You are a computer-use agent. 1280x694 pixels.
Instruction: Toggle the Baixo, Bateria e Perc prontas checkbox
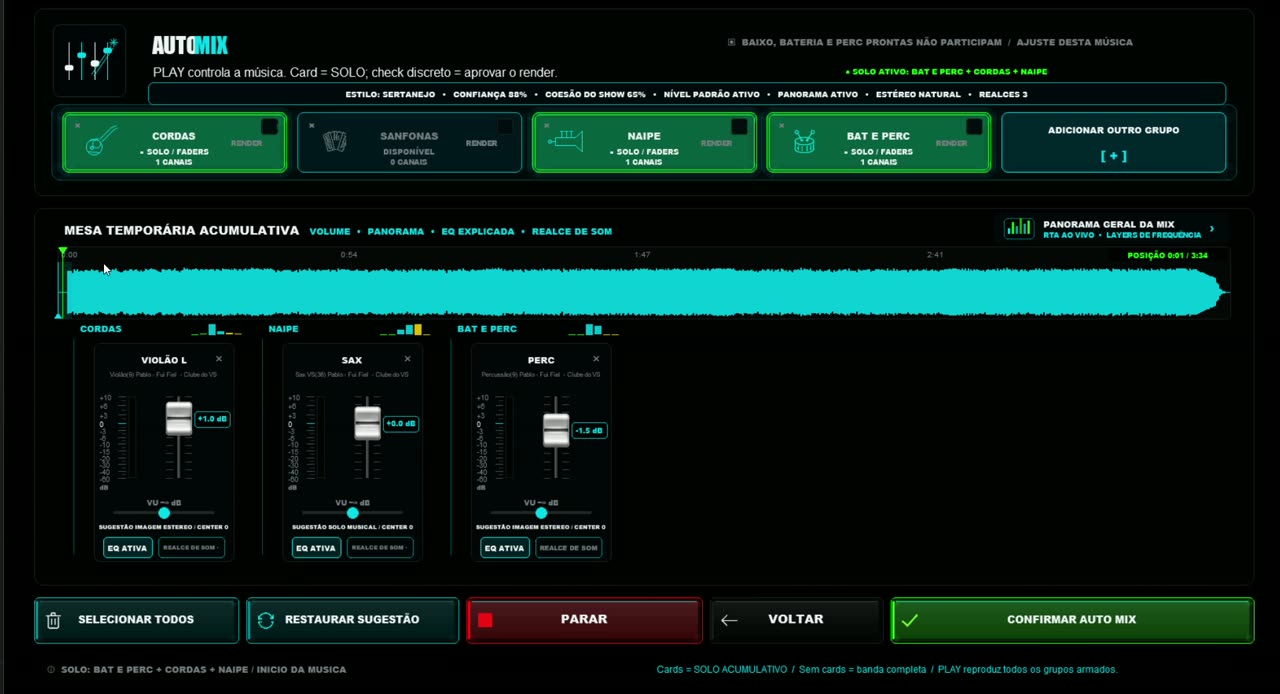[732, 42]
